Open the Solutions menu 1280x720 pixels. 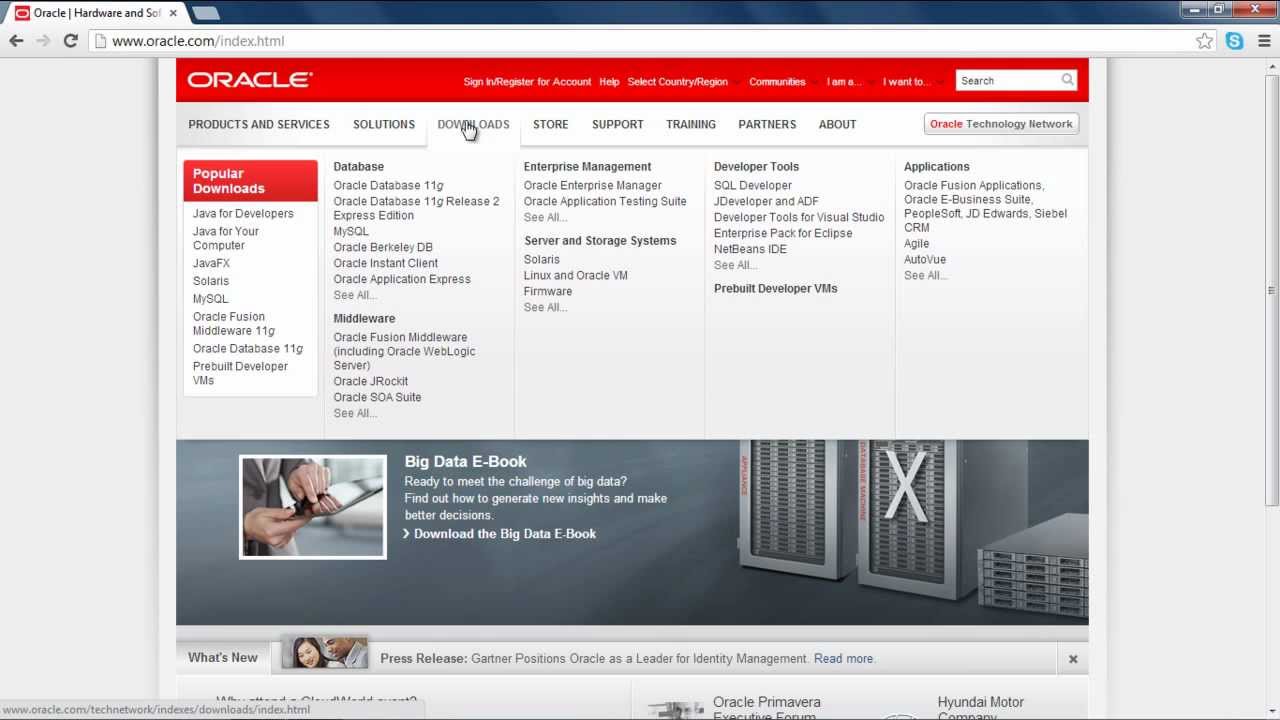384,124
